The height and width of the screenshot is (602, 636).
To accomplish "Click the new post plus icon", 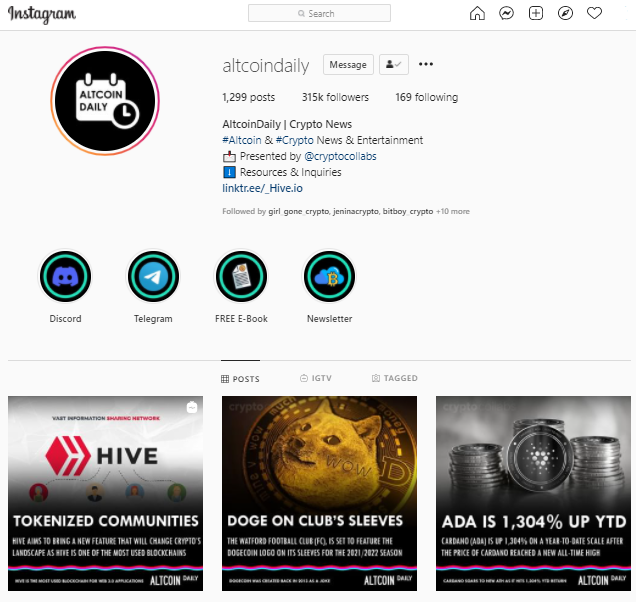I will (x=536, y=13).
